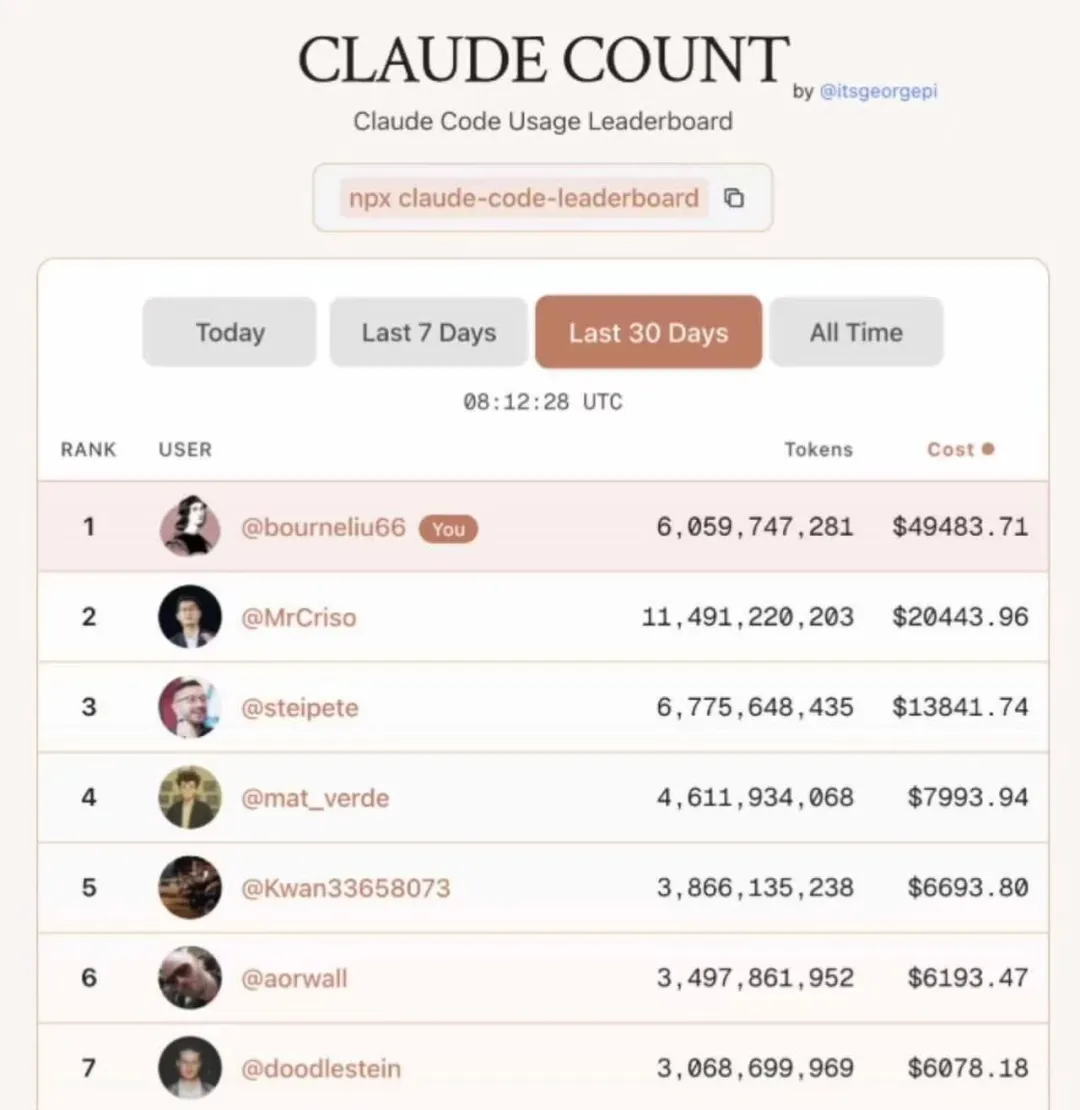
Task: Copy the npx command with the copy icon
Action: tap(734, 198)
